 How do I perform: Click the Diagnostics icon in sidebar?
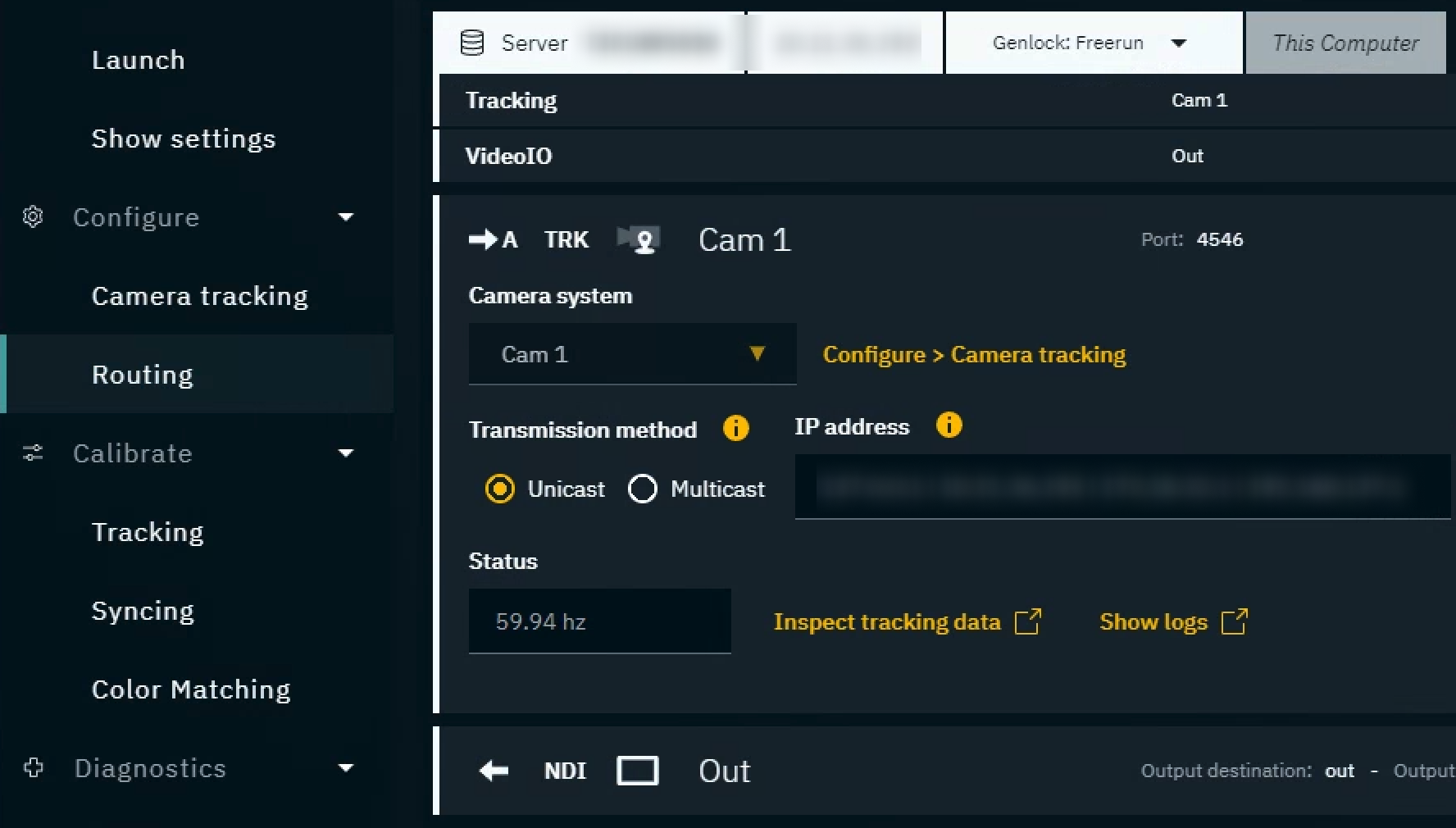tap(33, 768)
